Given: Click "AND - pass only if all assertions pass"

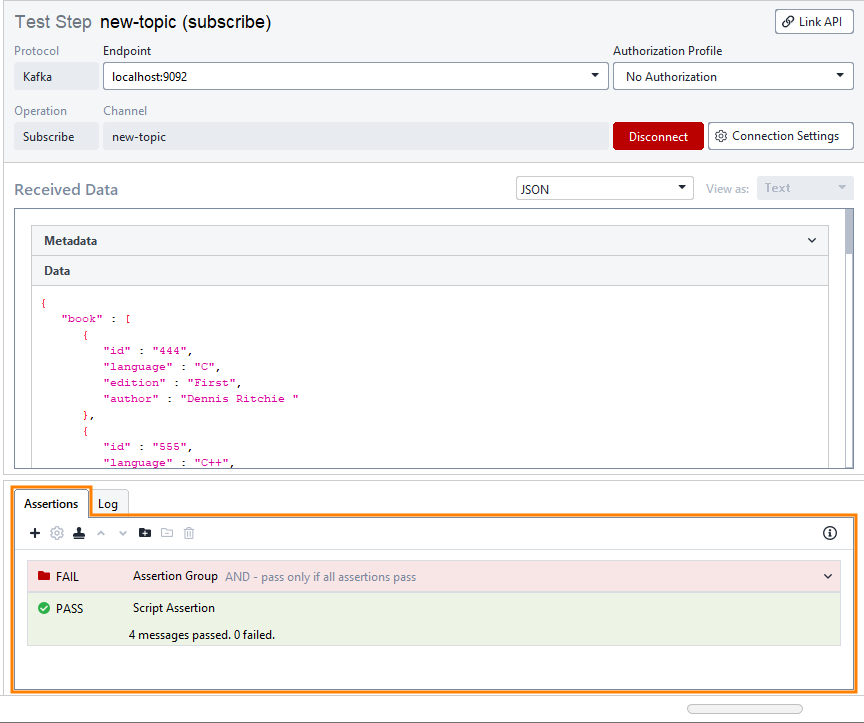Looking at the screenshot, I should click(321, 577).
